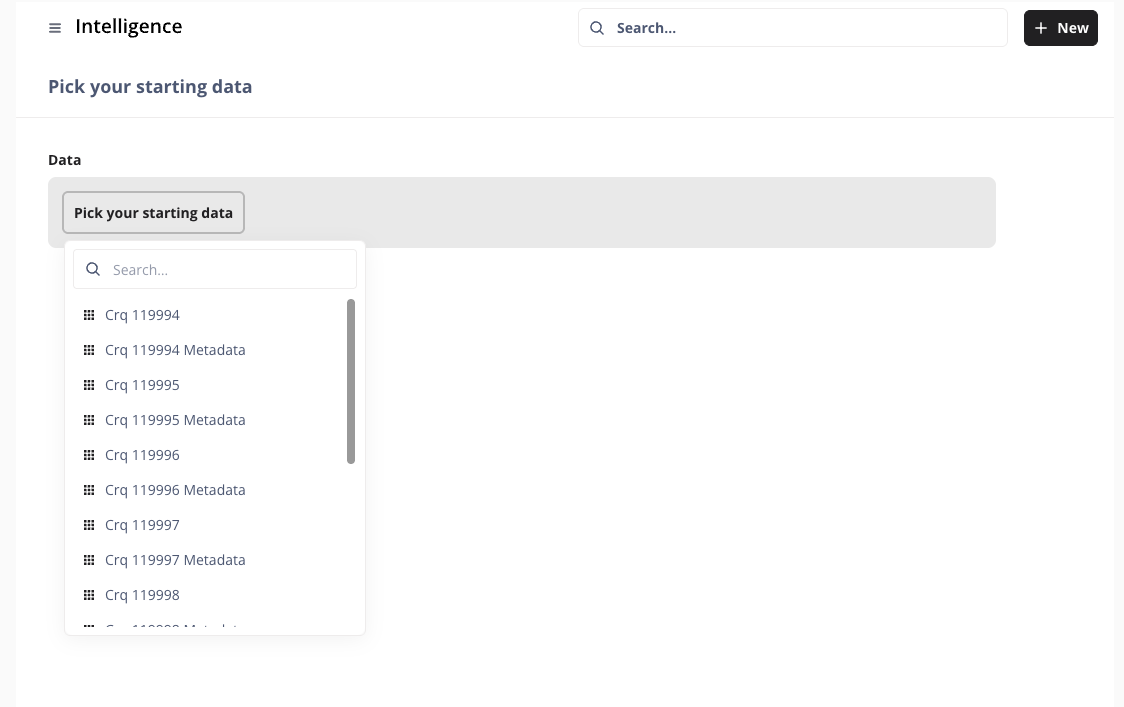
Task: Click the table icon beside Crq 119995
Action: click(89, 385)
